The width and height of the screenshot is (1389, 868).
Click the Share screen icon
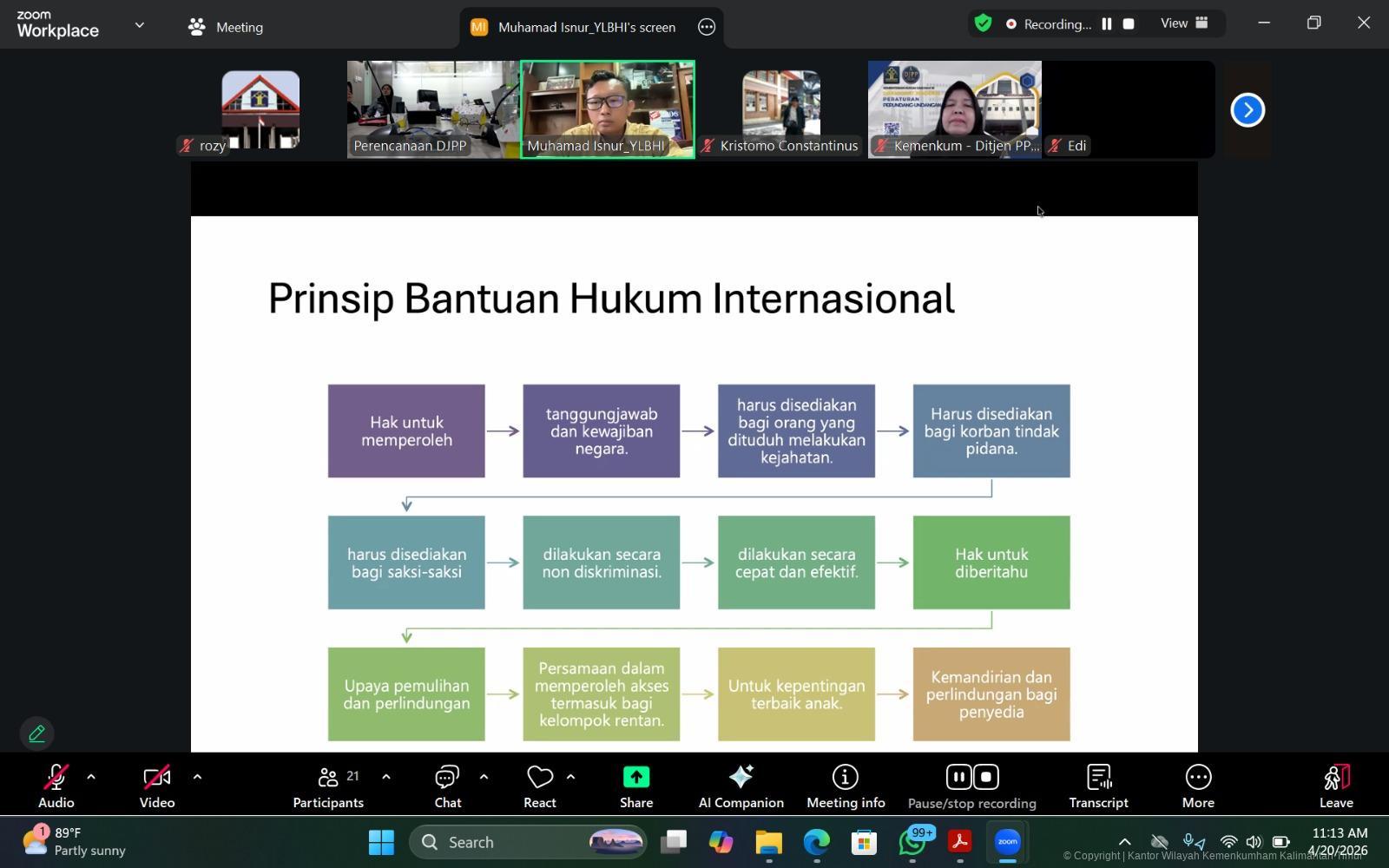(x=635, y=778)
